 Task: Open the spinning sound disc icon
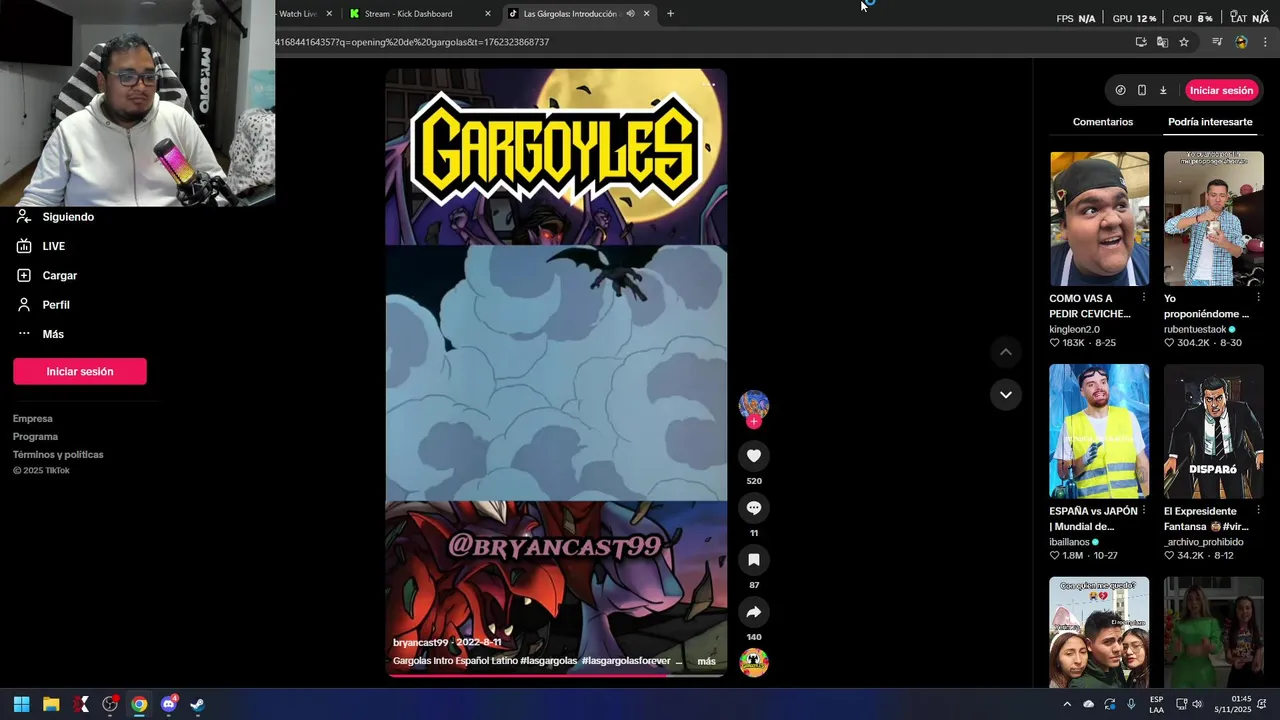[754, 662]
